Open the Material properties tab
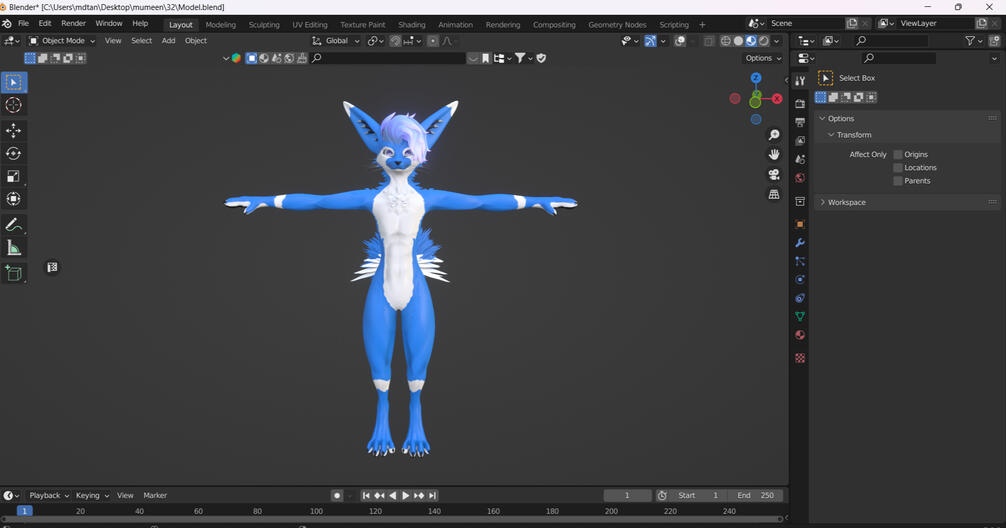Screen dimensions: 1006x528 (800, 335)
